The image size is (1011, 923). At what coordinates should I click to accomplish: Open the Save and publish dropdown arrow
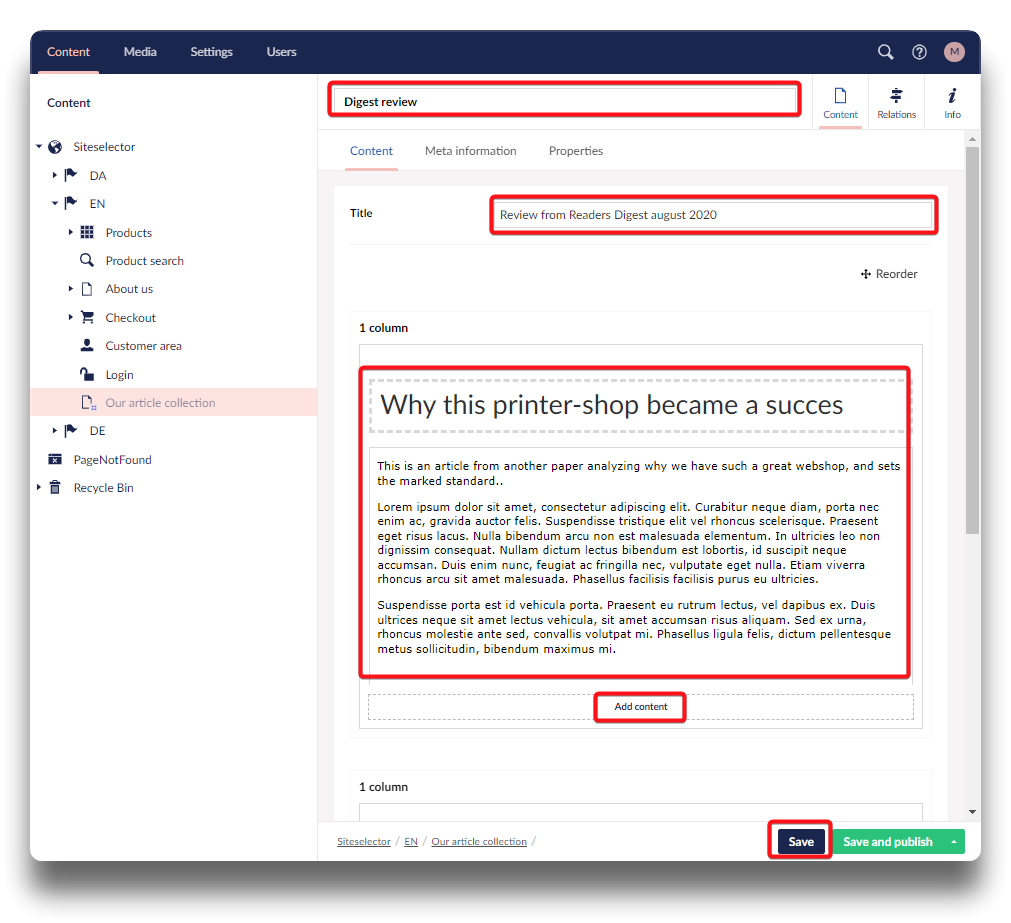pyautogui.click(x=953, y=842)
